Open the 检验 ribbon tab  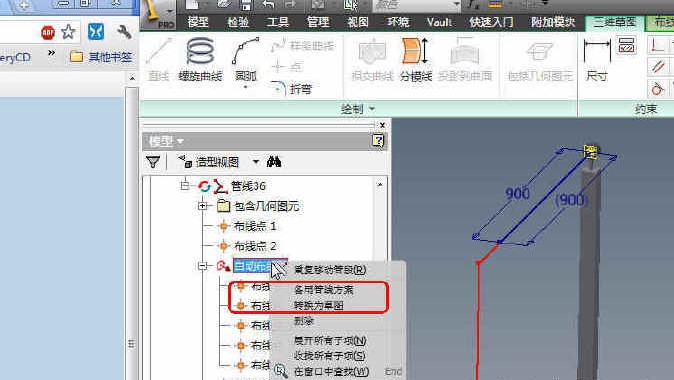[x=238, y=22]
